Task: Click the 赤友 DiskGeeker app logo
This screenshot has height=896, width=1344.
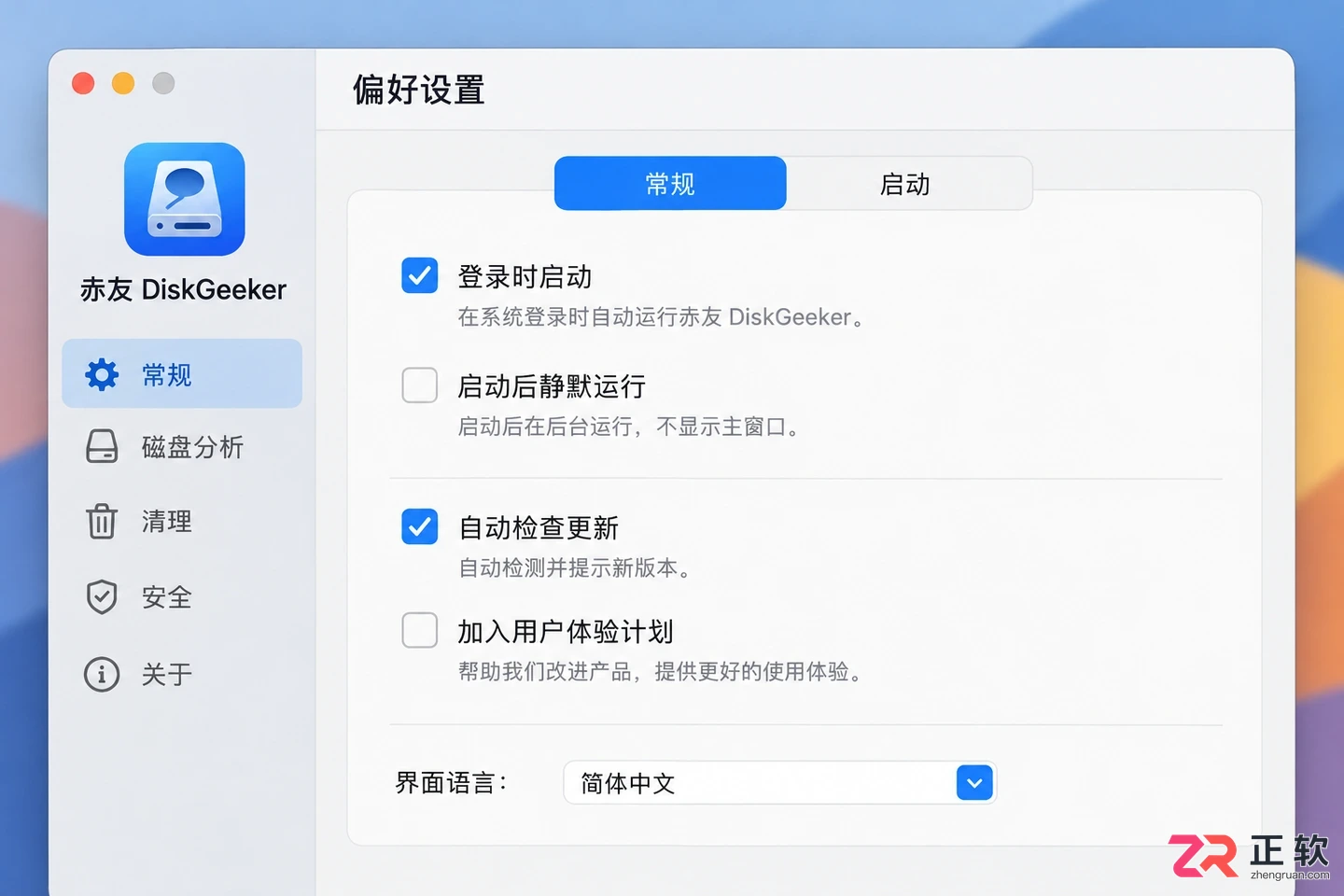Action: point(185,199)
